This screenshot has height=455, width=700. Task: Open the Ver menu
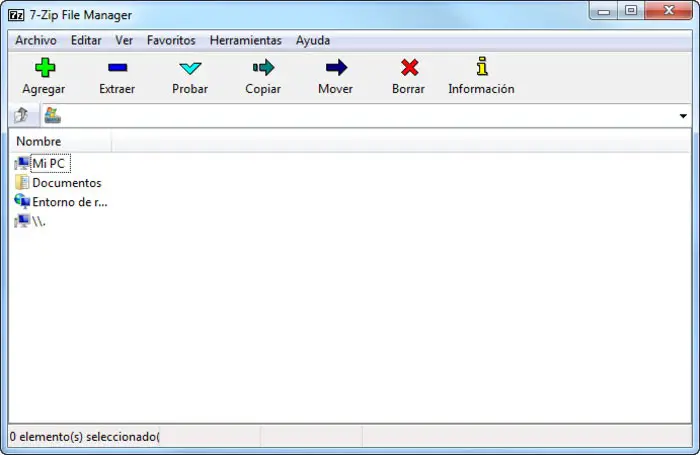[124, 41]
